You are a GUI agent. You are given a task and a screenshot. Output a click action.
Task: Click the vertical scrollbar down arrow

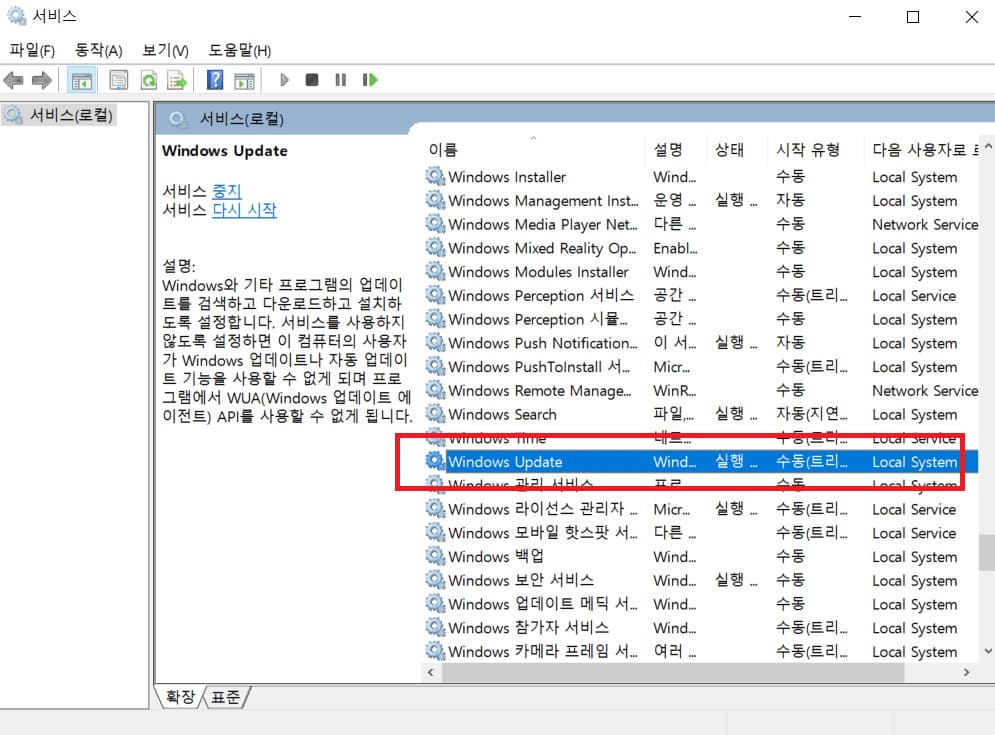[x=987, y=651]
